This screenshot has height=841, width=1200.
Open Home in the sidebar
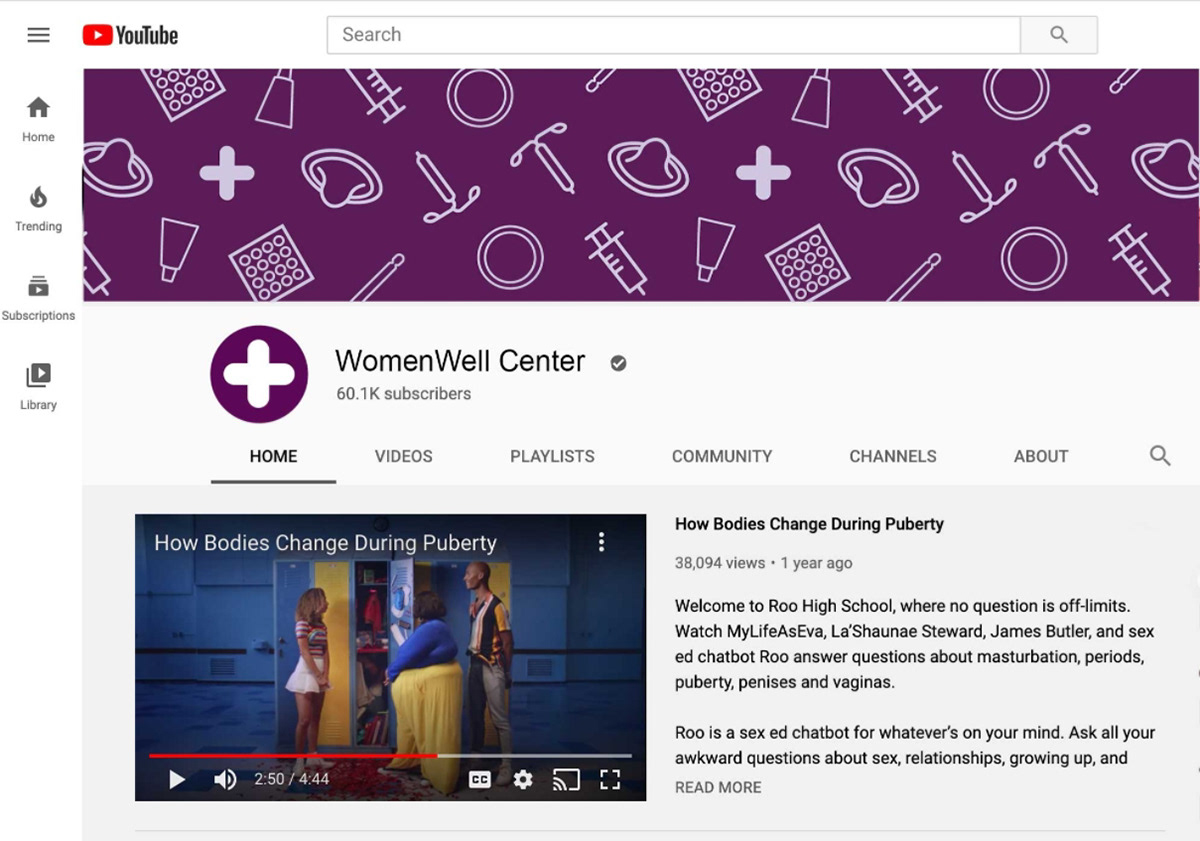[38, 119]
